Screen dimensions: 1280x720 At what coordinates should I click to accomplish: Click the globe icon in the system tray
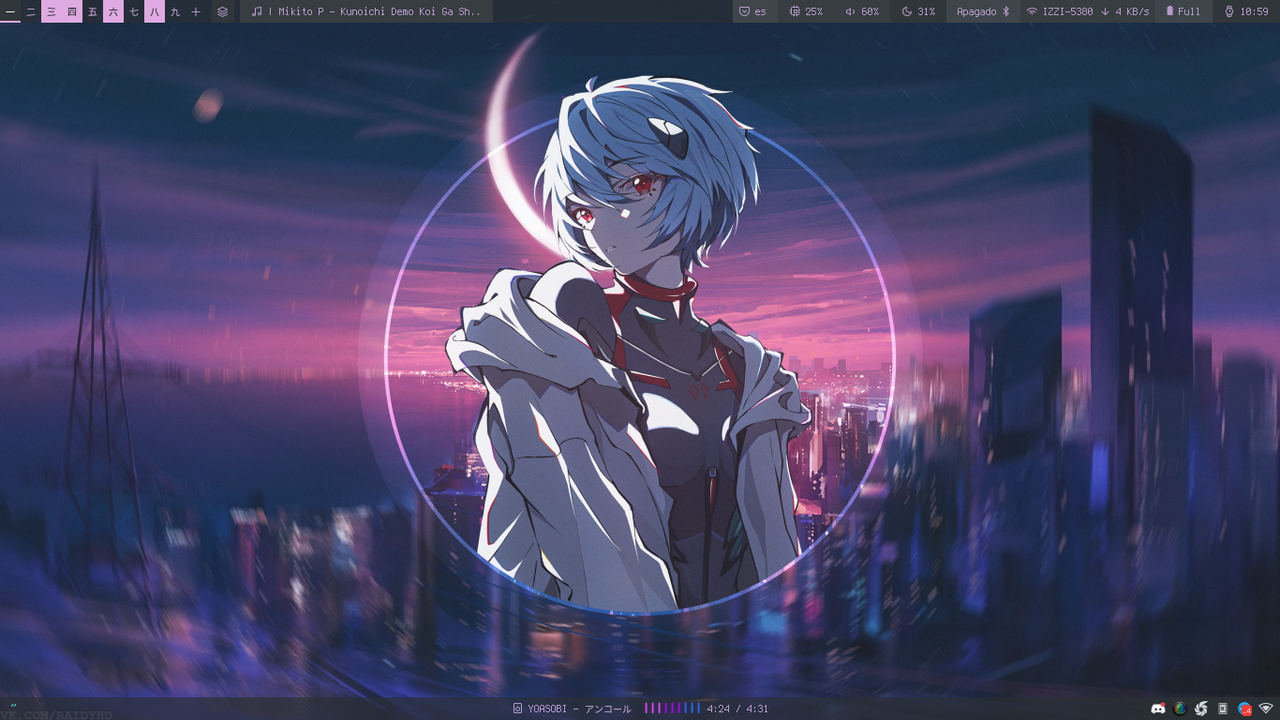[x=1180, y=708]
